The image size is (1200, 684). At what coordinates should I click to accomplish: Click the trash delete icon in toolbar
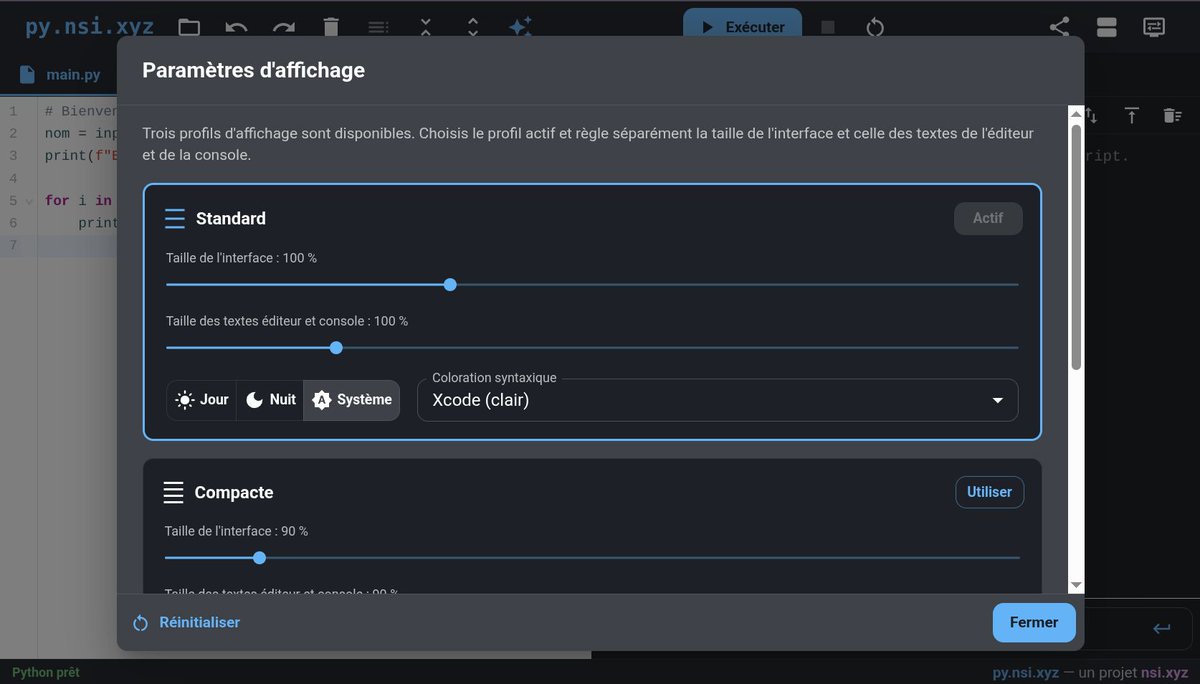[x=331, y=27]
